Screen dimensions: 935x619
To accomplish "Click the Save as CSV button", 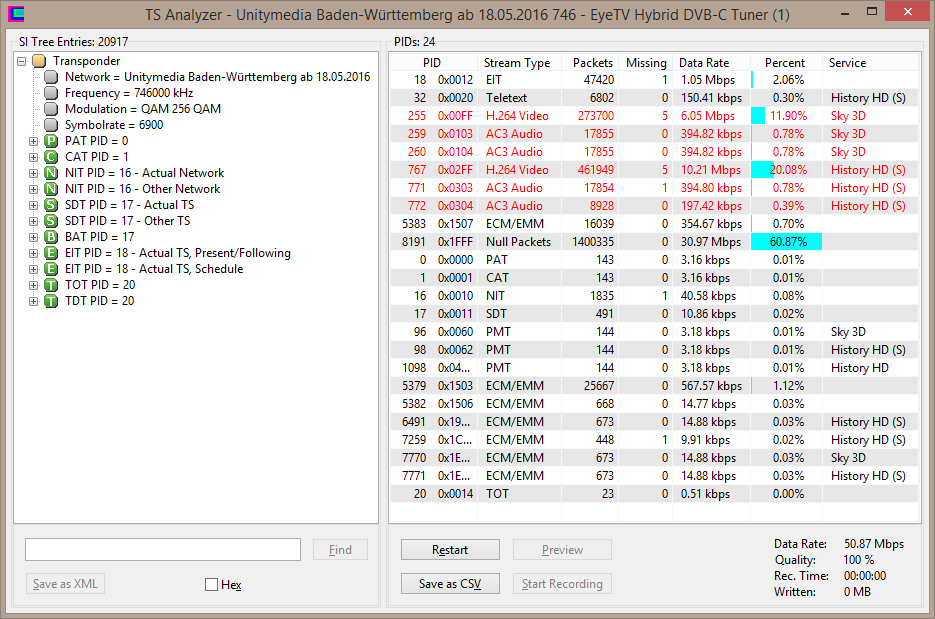I will [450, 584].
